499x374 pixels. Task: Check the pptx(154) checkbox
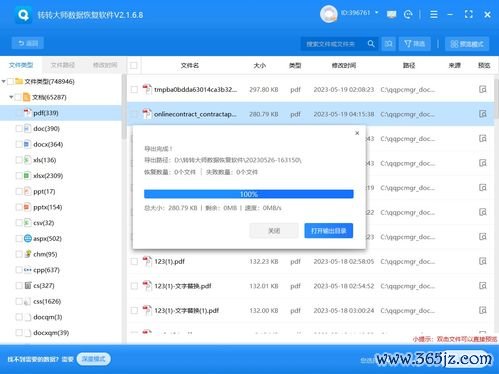pos(19,207)
